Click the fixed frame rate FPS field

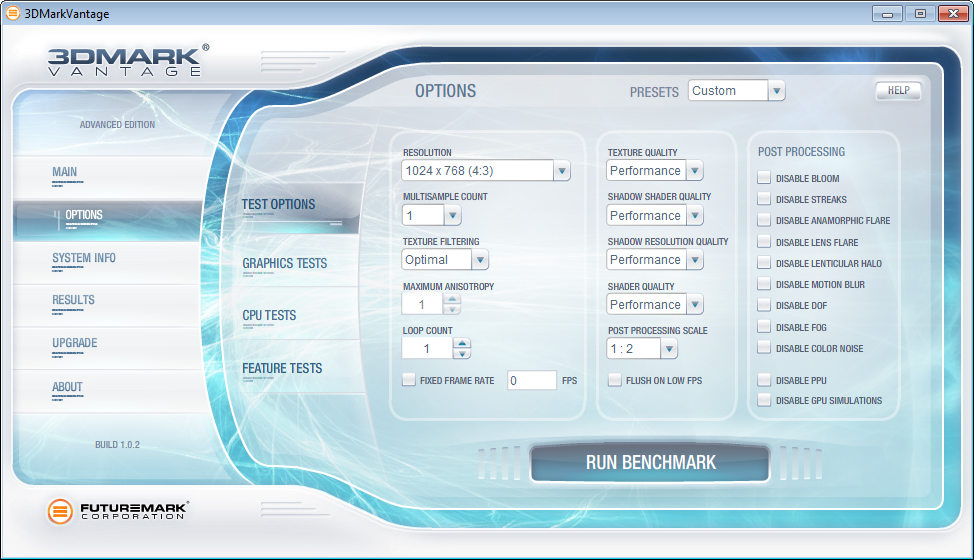tap(532, 380)
